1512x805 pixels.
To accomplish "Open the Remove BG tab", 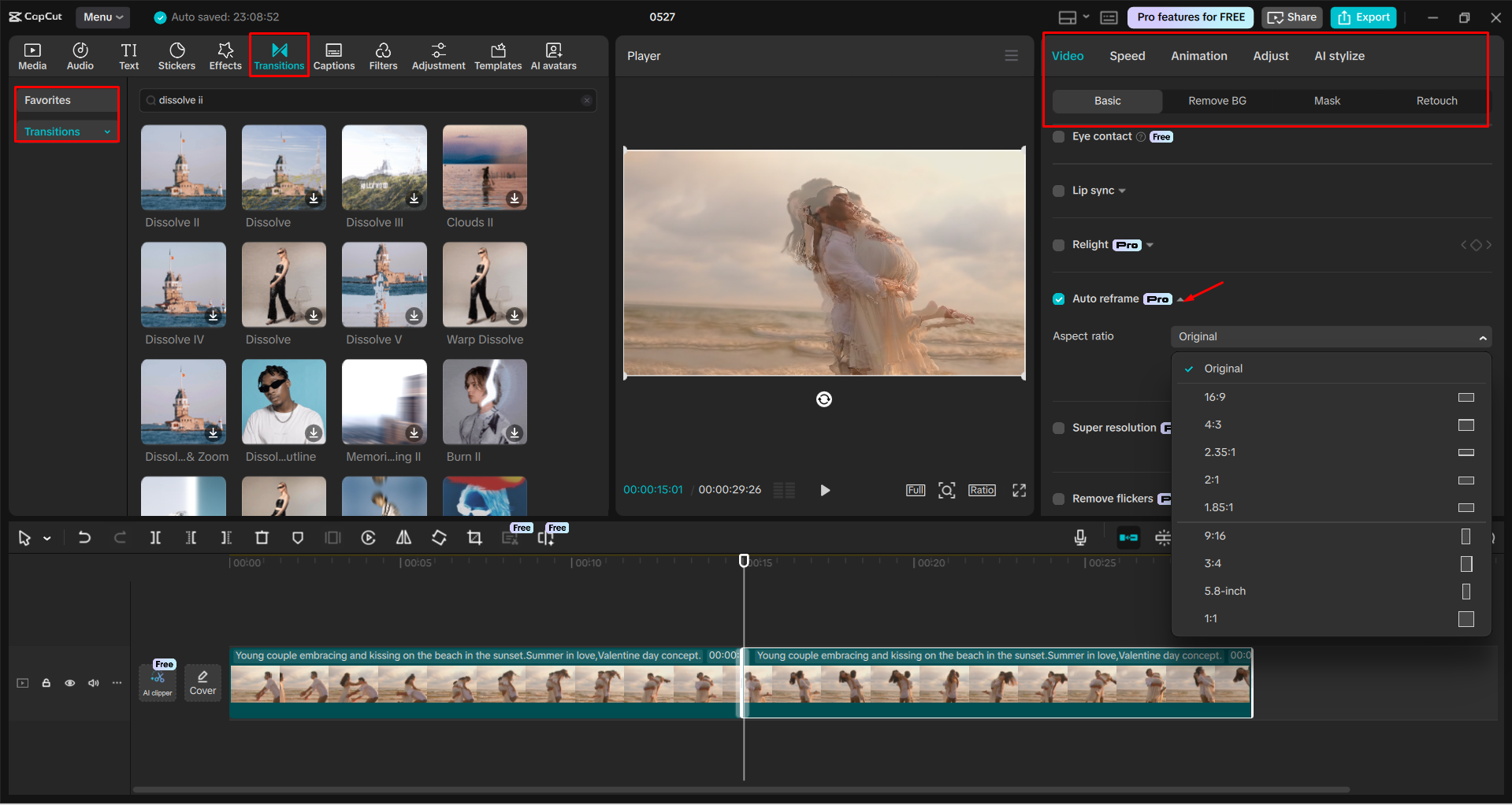I will point(1217,101).
